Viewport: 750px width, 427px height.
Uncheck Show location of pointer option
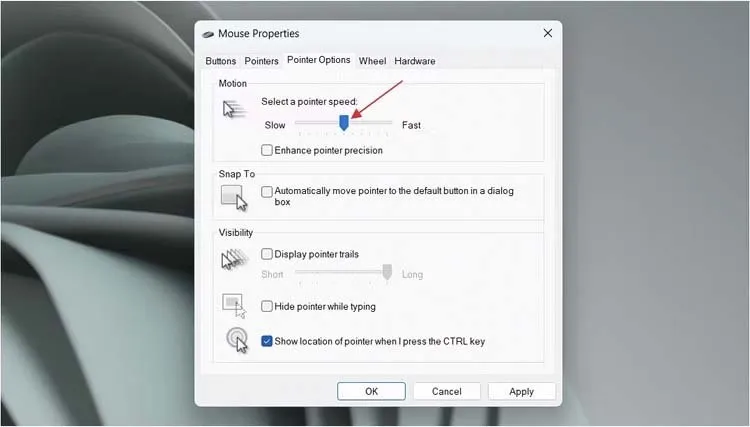(267, 341)
